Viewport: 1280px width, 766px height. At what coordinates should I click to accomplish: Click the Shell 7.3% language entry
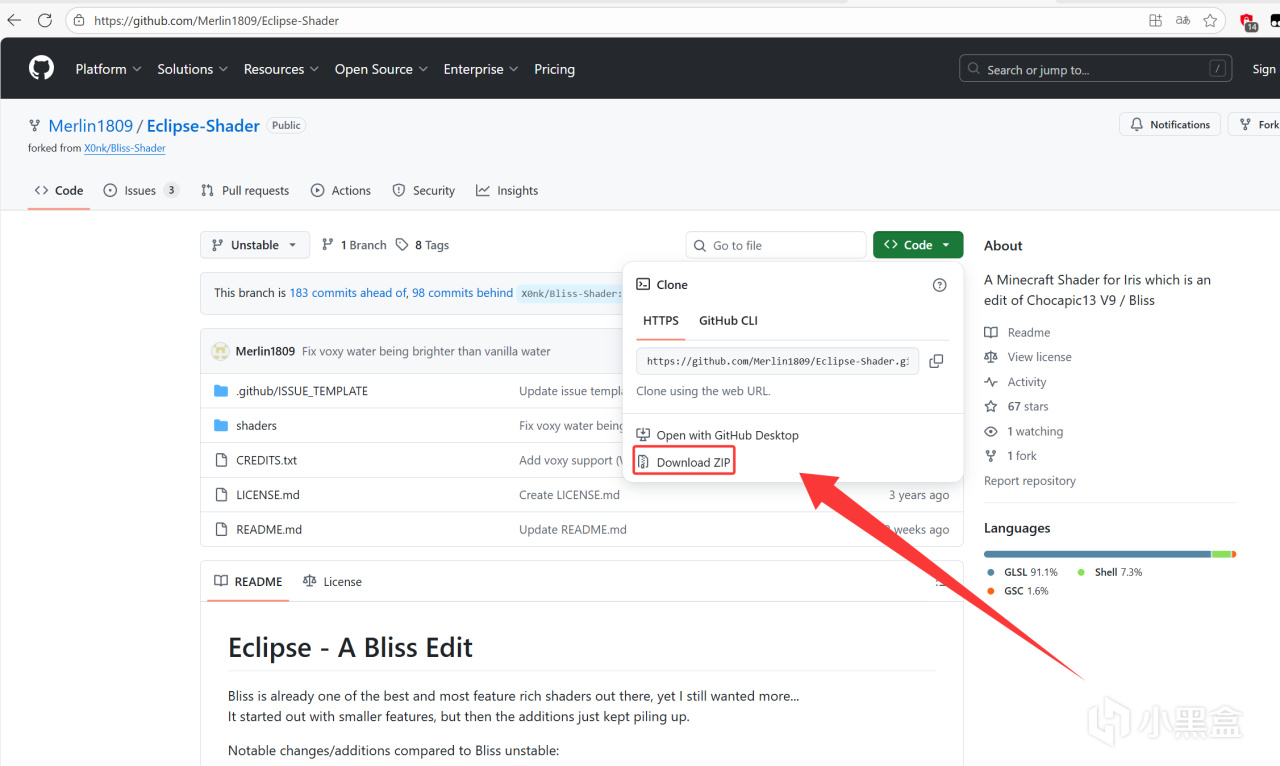click(1110, 572)
